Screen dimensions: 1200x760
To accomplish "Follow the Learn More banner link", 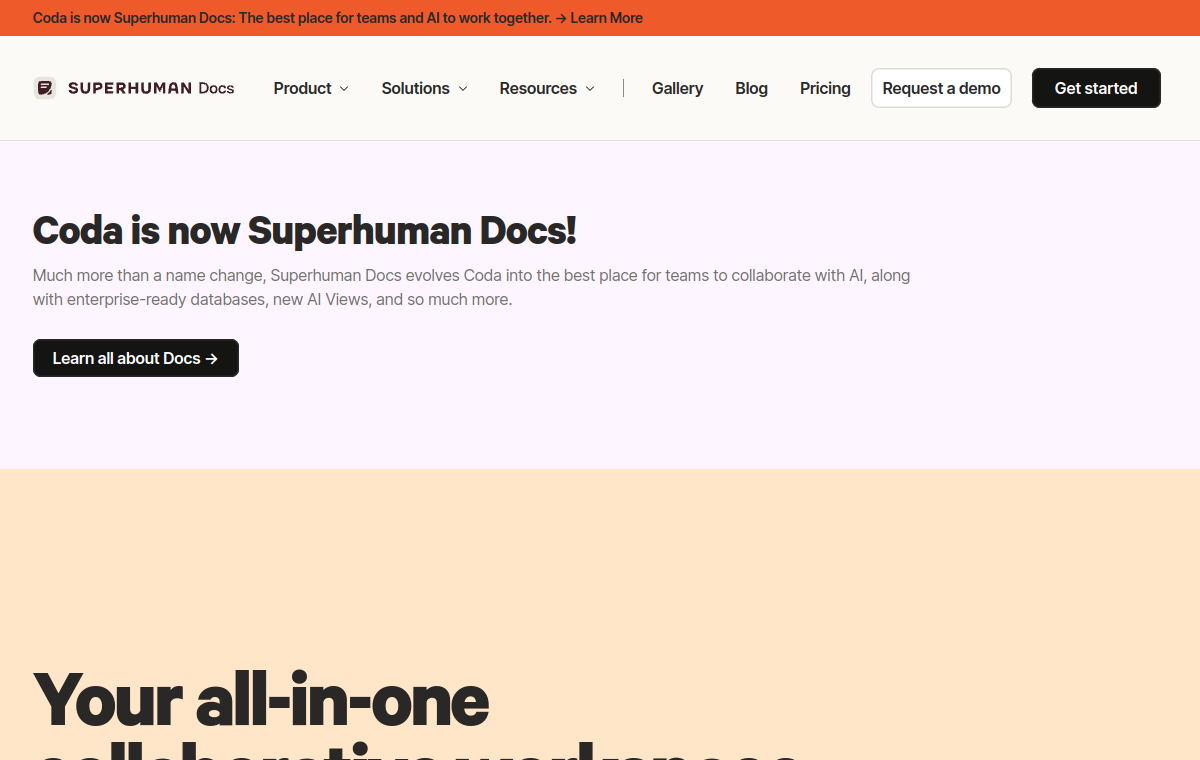I will click(x=606, y=18).
